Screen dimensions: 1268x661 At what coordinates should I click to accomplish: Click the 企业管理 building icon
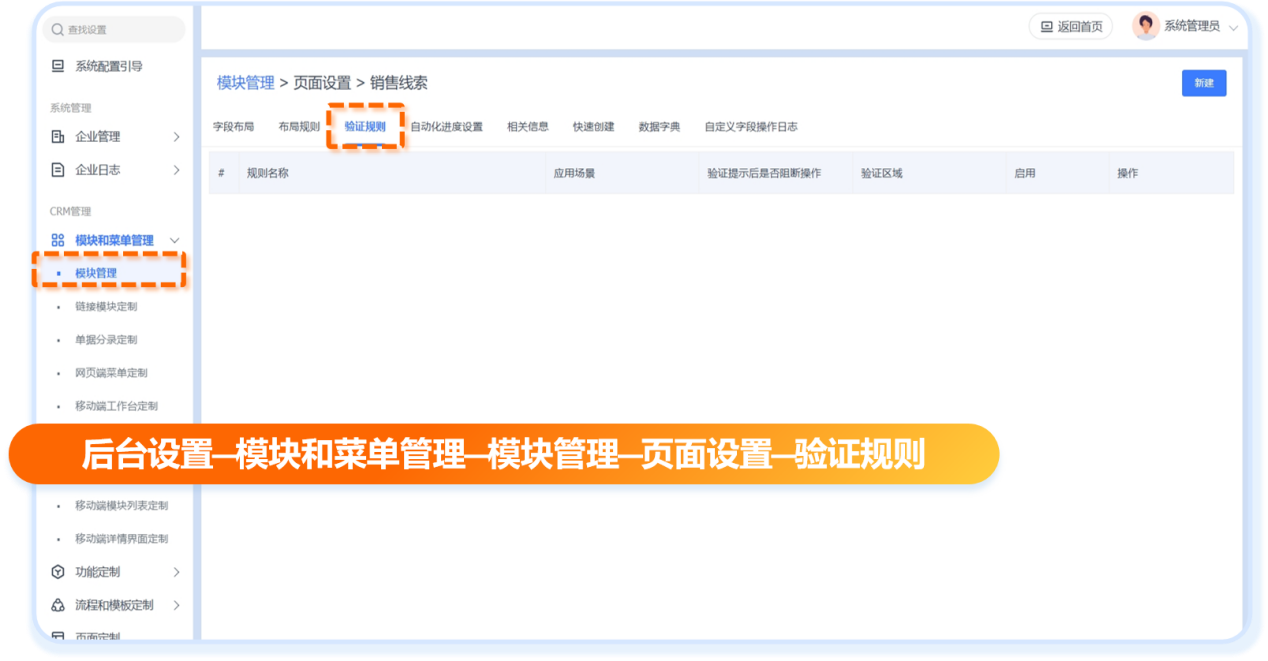(x=58, y=137)
